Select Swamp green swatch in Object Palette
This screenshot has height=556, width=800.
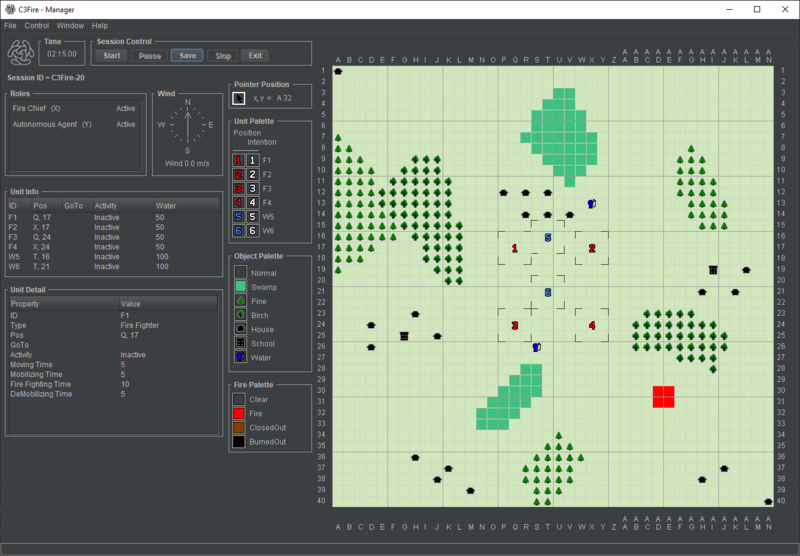coord(240,287)
